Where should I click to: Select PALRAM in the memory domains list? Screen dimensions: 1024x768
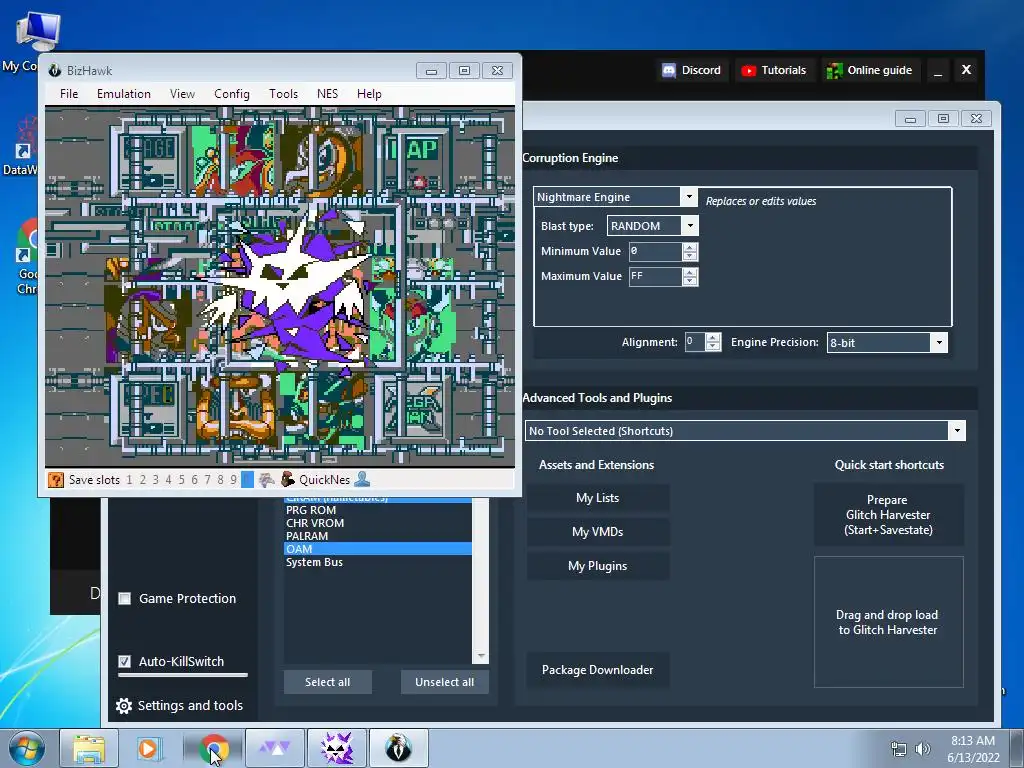point(377,537)
